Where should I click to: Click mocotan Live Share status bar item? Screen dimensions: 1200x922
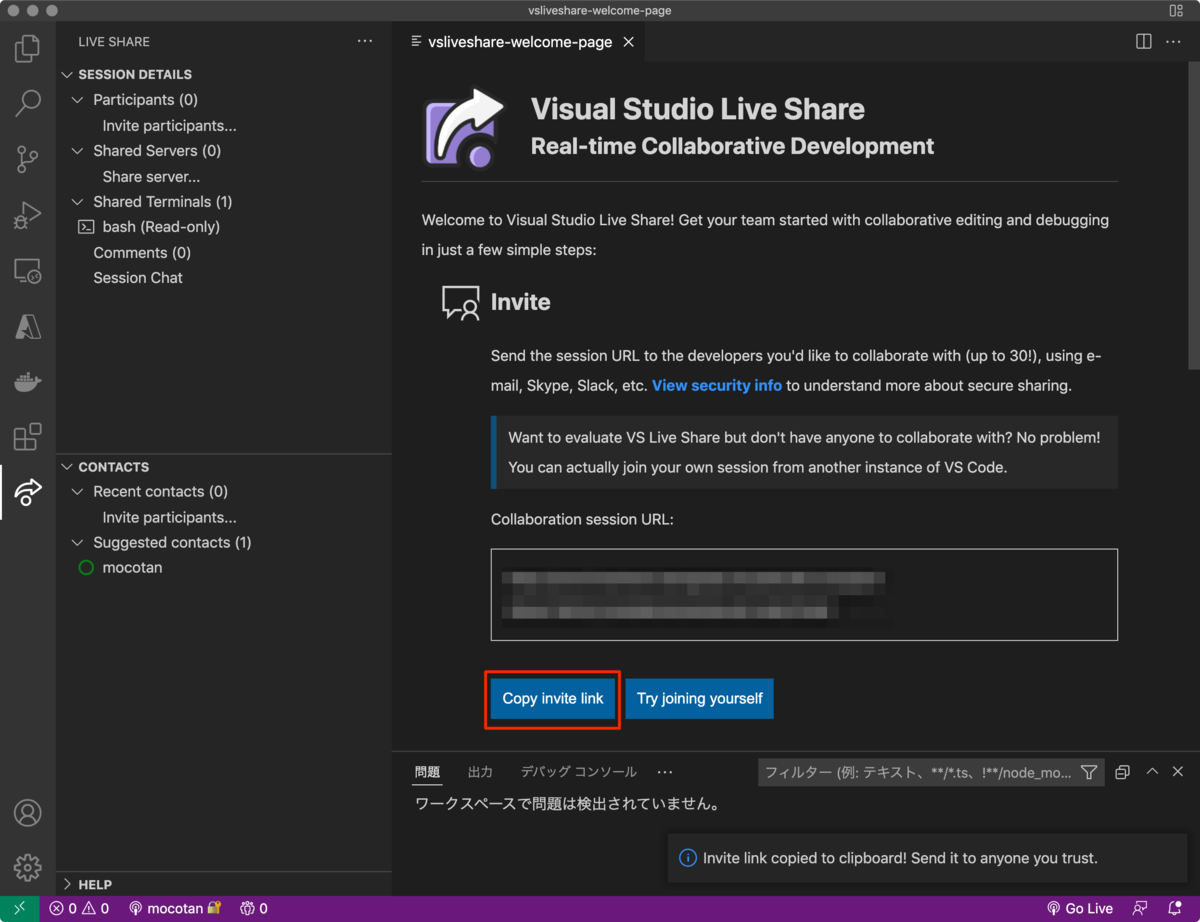pyautogui.click(x=174, y=909)
